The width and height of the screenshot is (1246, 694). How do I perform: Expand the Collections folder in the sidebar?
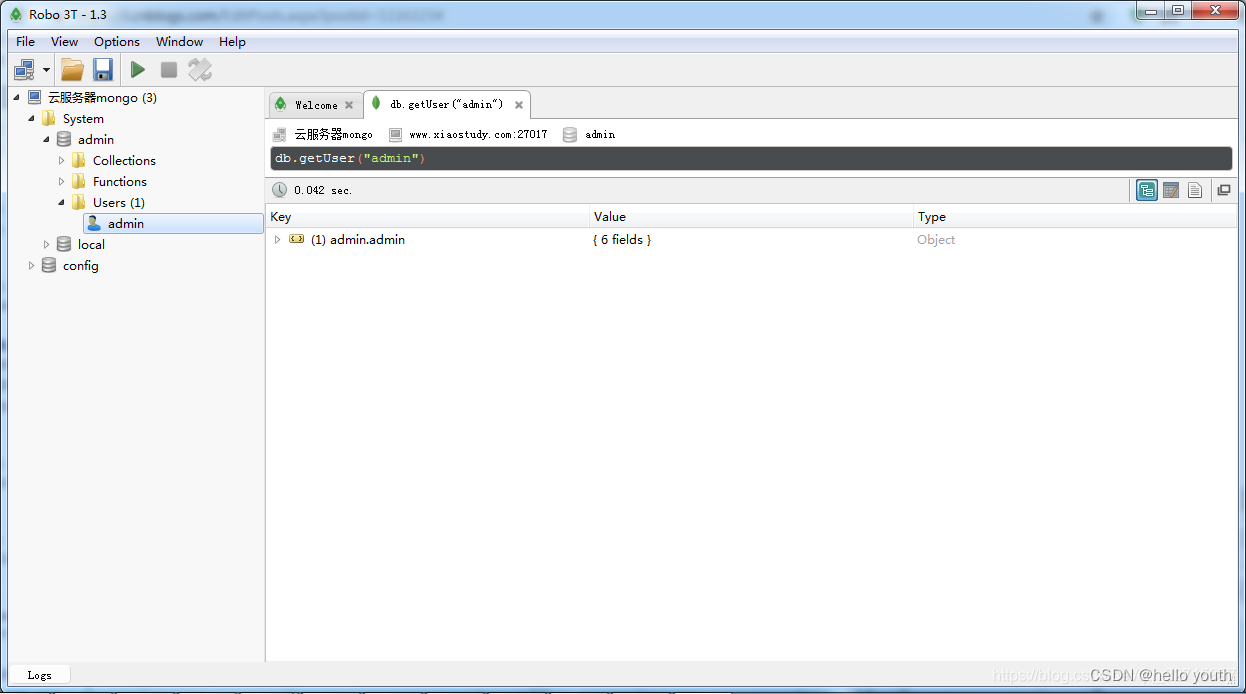click(x=61, y=160)
